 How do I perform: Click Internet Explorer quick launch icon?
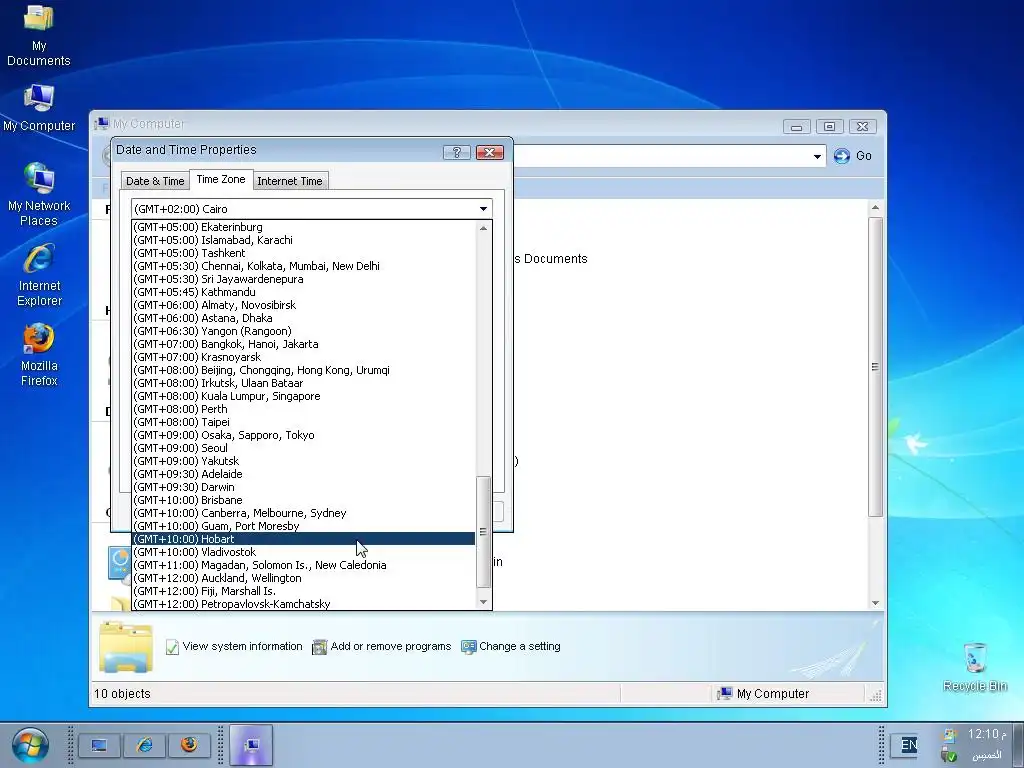point(144,745)
